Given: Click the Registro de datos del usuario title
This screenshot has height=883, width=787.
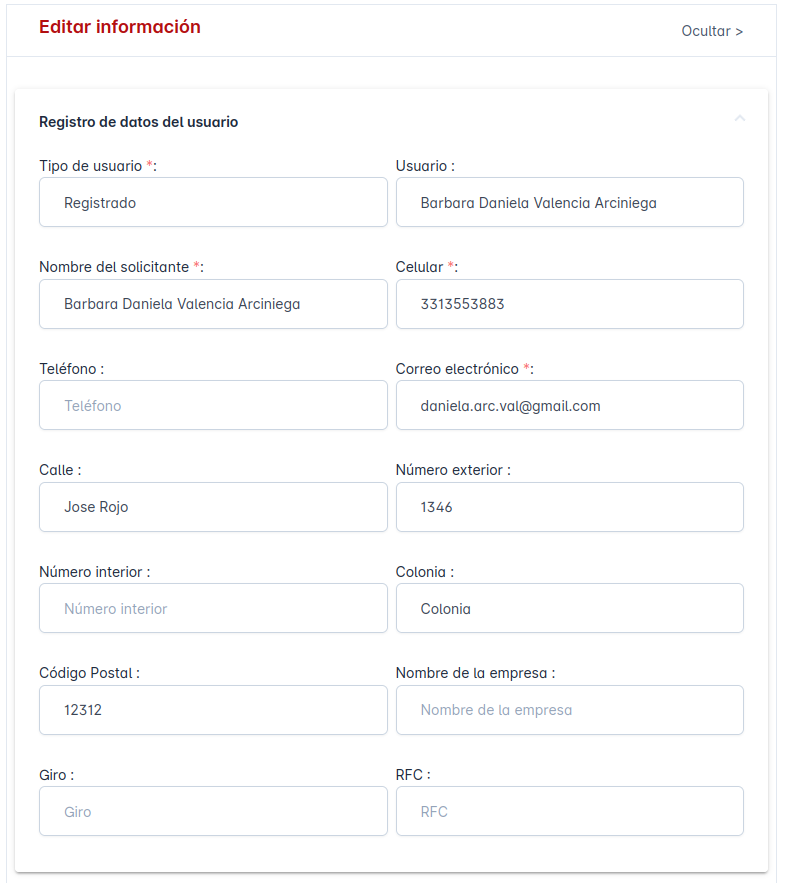Looking at the screenshot, I should [138, 122].
